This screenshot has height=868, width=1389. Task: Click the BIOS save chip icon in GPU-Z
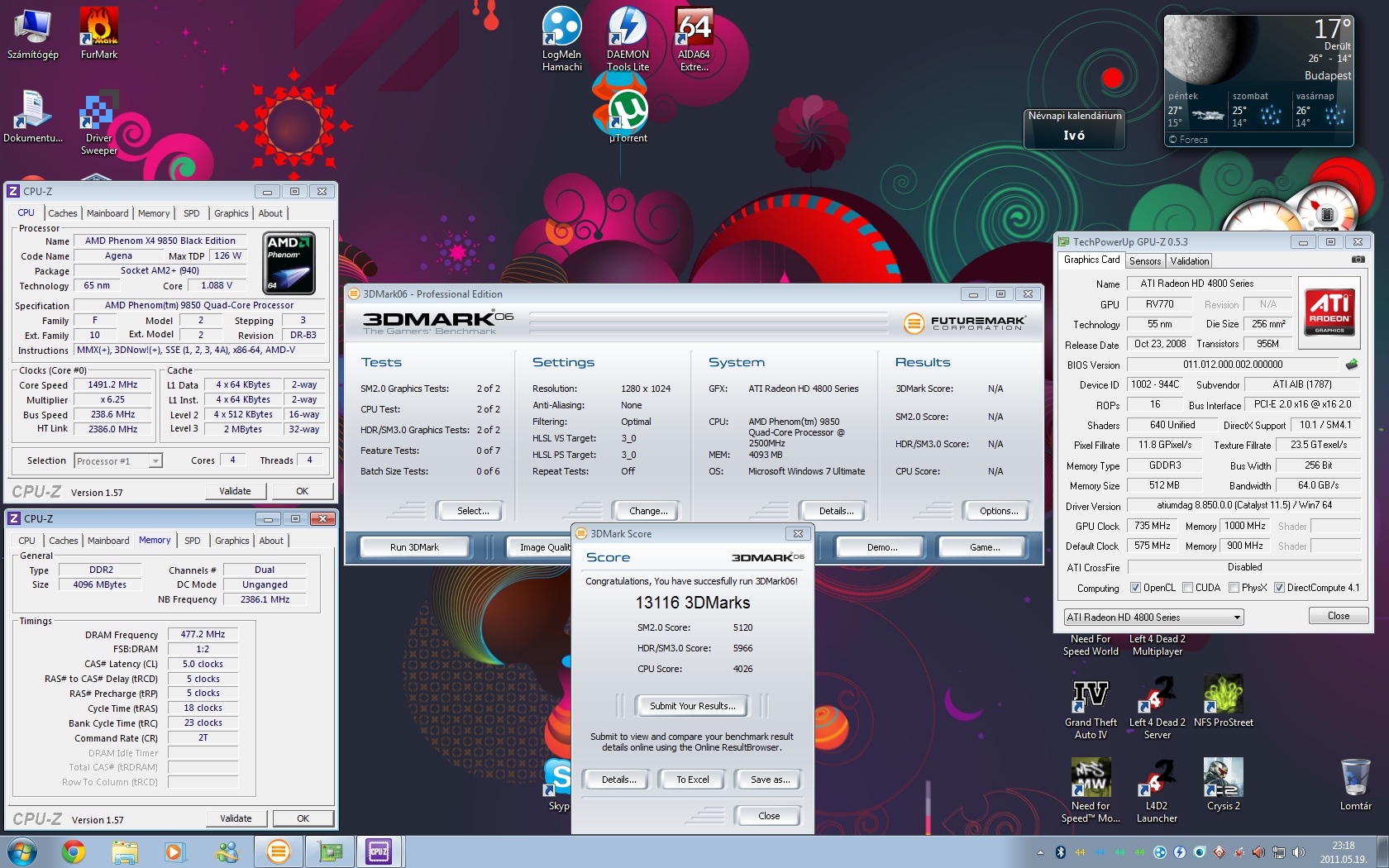click(x=1352, y=364)
